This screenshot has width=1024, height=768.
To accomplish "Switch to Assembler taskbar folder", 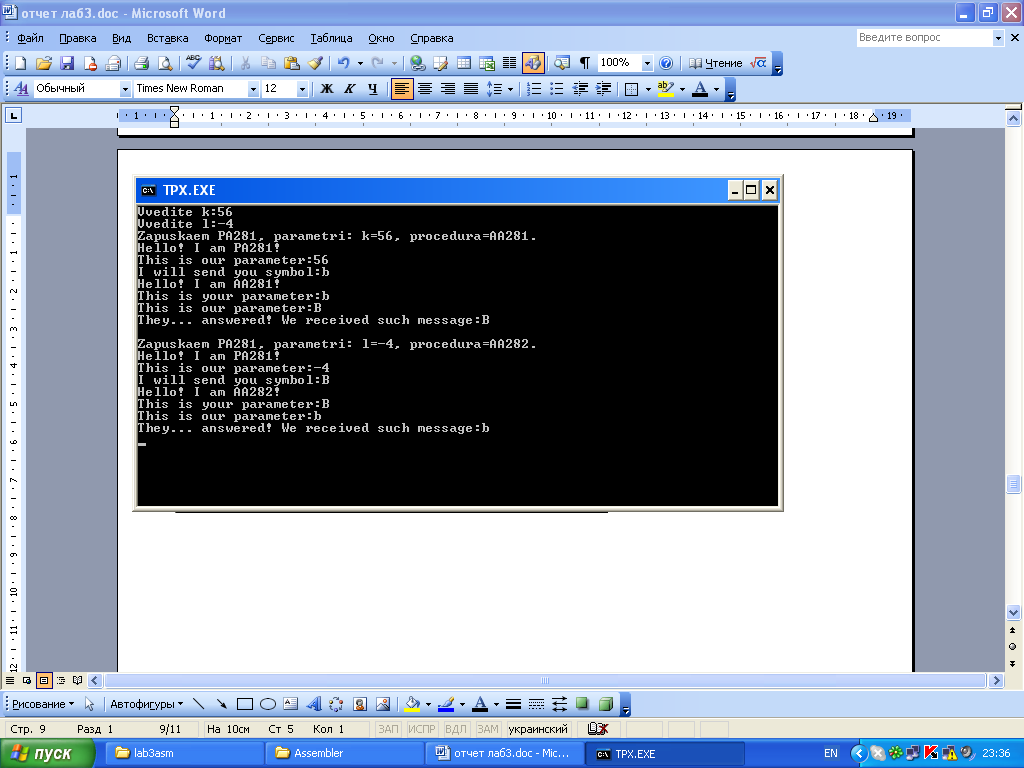I will pos(344,753).
